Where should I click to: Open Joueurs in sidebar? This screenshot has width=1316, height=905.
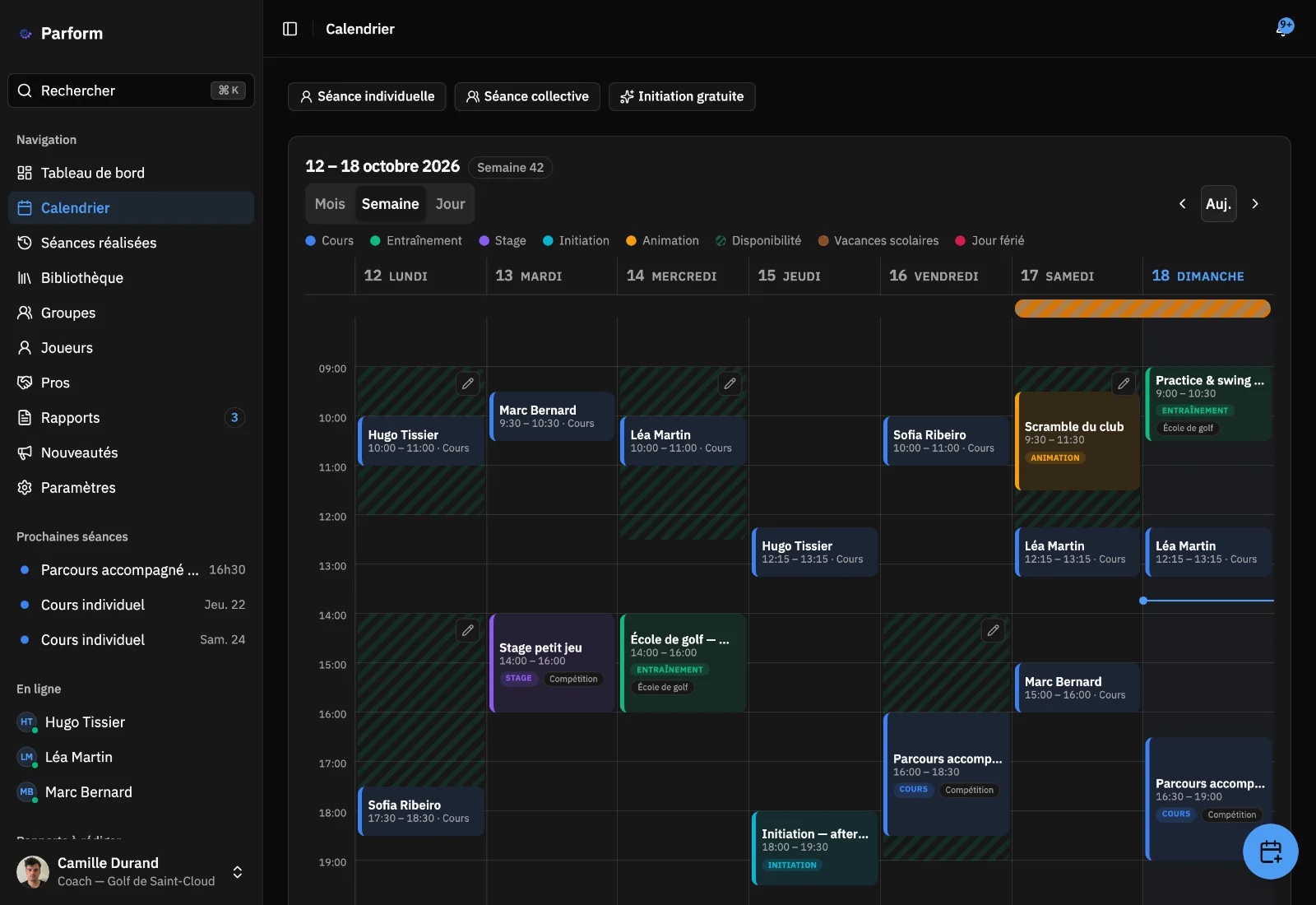point(132,348)
